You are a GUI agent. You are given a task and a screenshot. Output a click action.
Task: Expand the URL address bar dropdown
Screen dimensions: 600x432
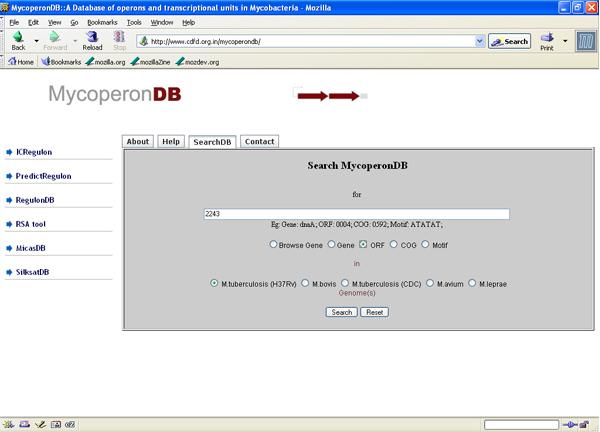[480, 41]
